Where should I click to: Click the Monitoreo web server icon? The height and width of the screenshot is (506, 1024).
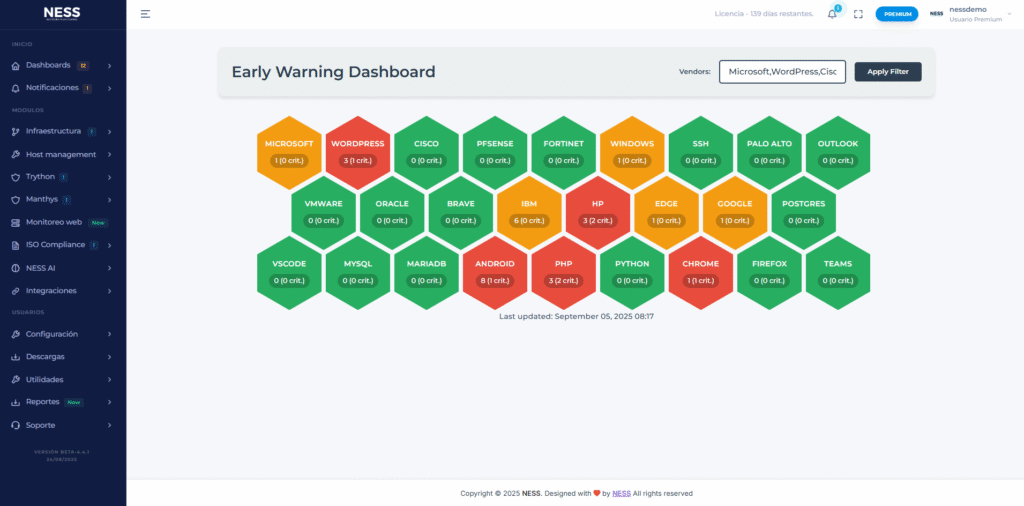(x=16, y=222)
